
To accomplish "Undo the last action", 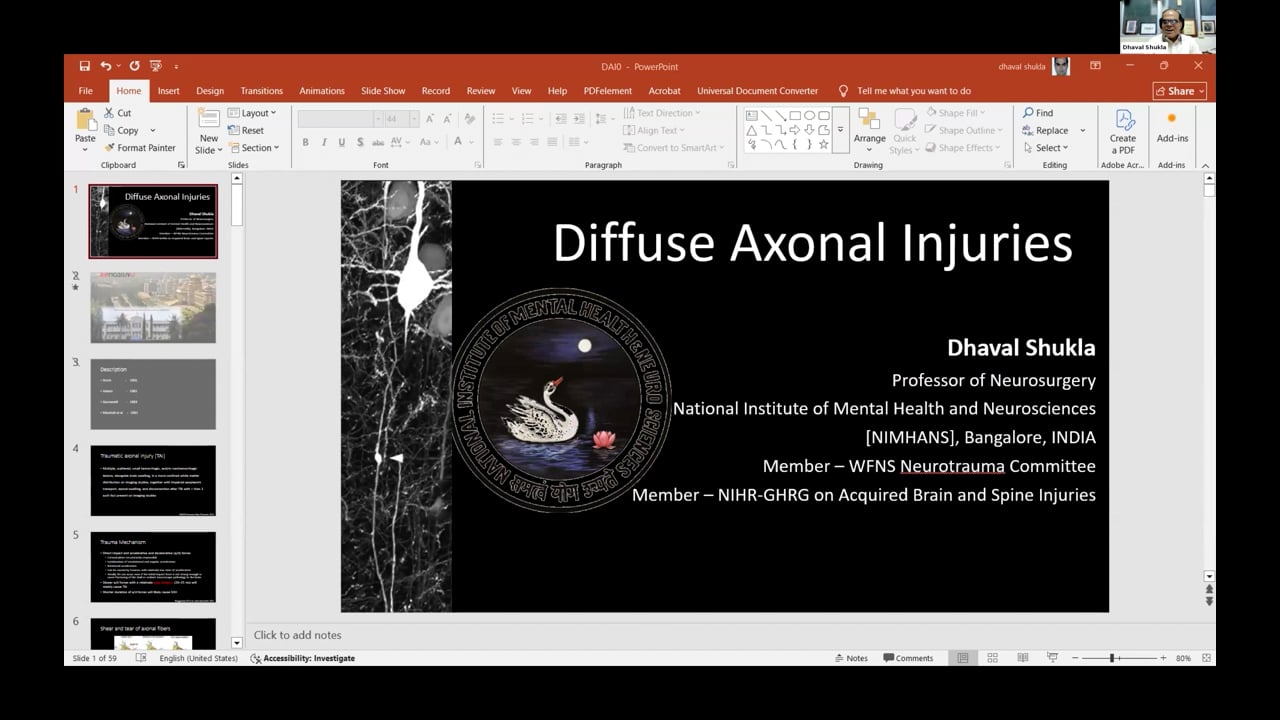I will coord(105,66).
